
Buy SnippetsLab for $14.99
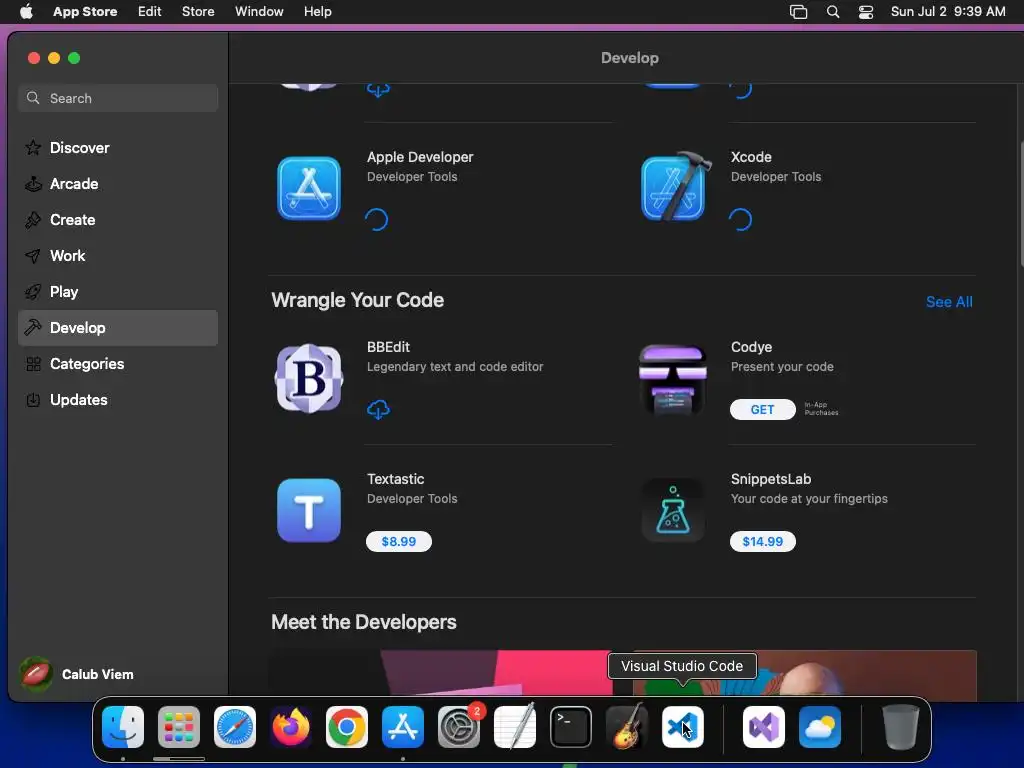(x=763, y=541)
